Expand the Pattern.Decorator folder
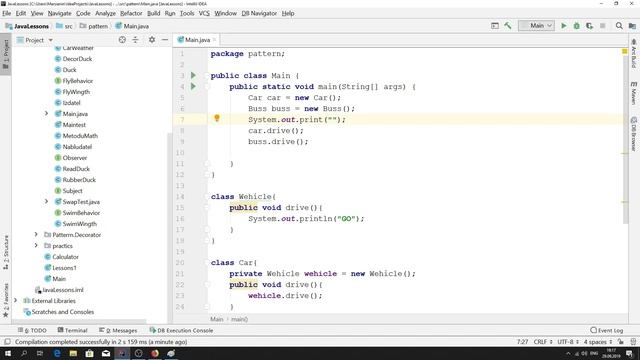 pyautogui.click(x=36, y=235)
